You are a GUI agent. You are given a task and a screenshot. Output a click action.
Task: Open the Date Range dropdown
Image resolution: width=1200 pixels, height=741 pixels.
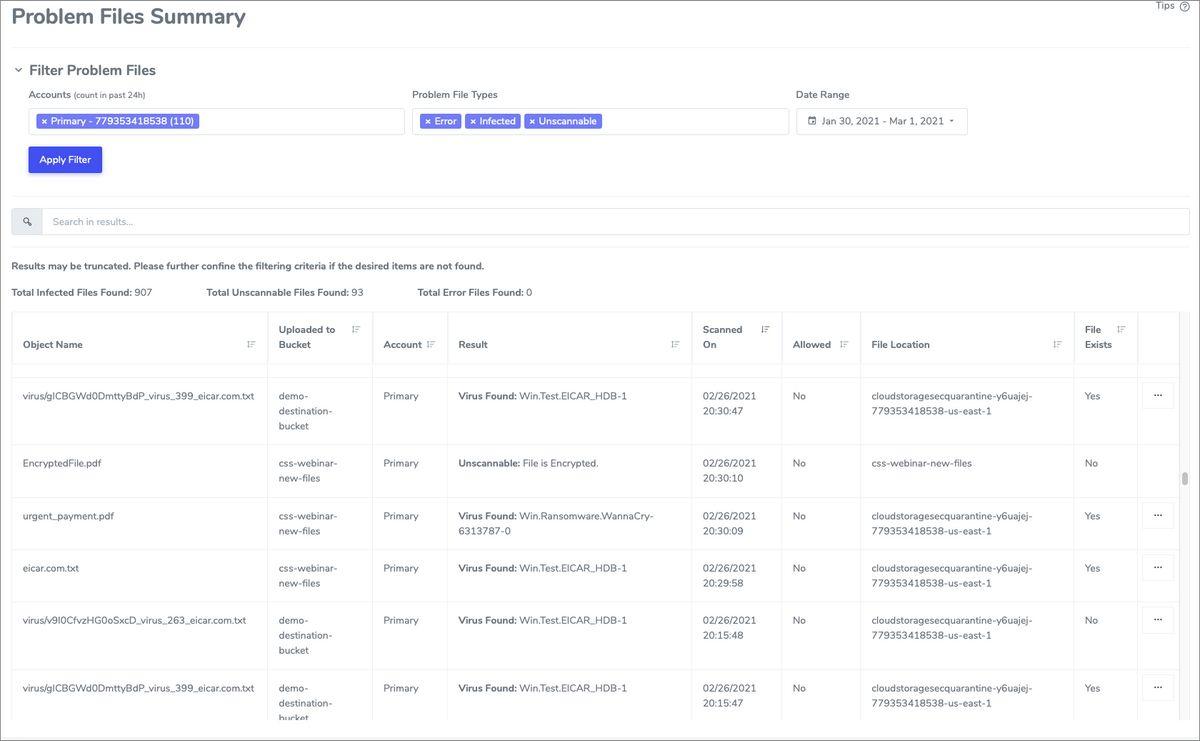click(882, 121)
